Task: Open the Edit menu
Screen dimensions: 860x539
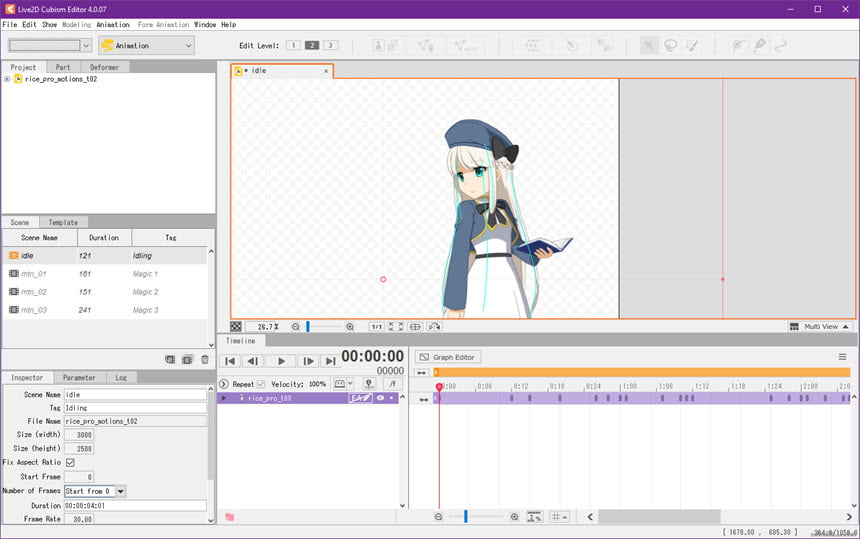Action: pyautogui.click(x=29, y=25)
